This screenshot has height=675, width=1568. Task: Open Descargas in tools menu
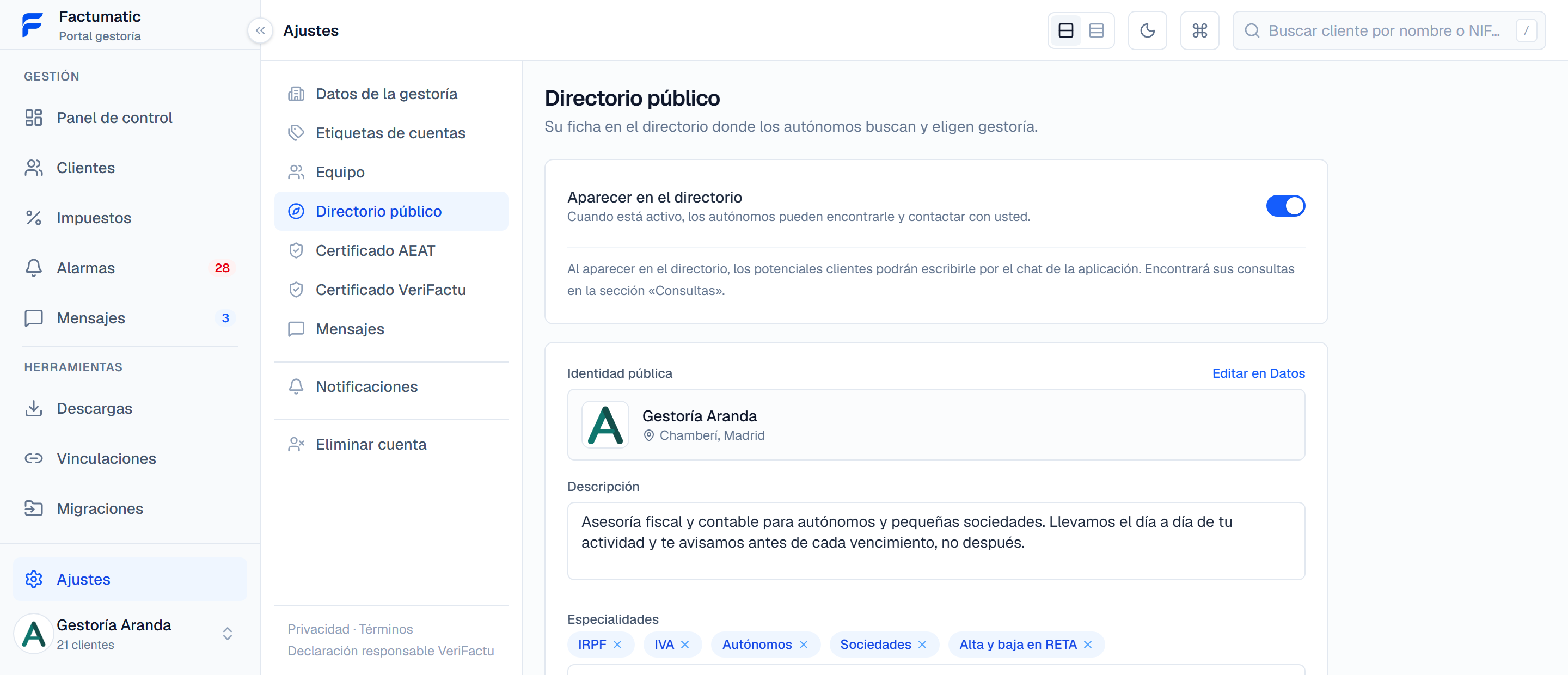[130, 408]
